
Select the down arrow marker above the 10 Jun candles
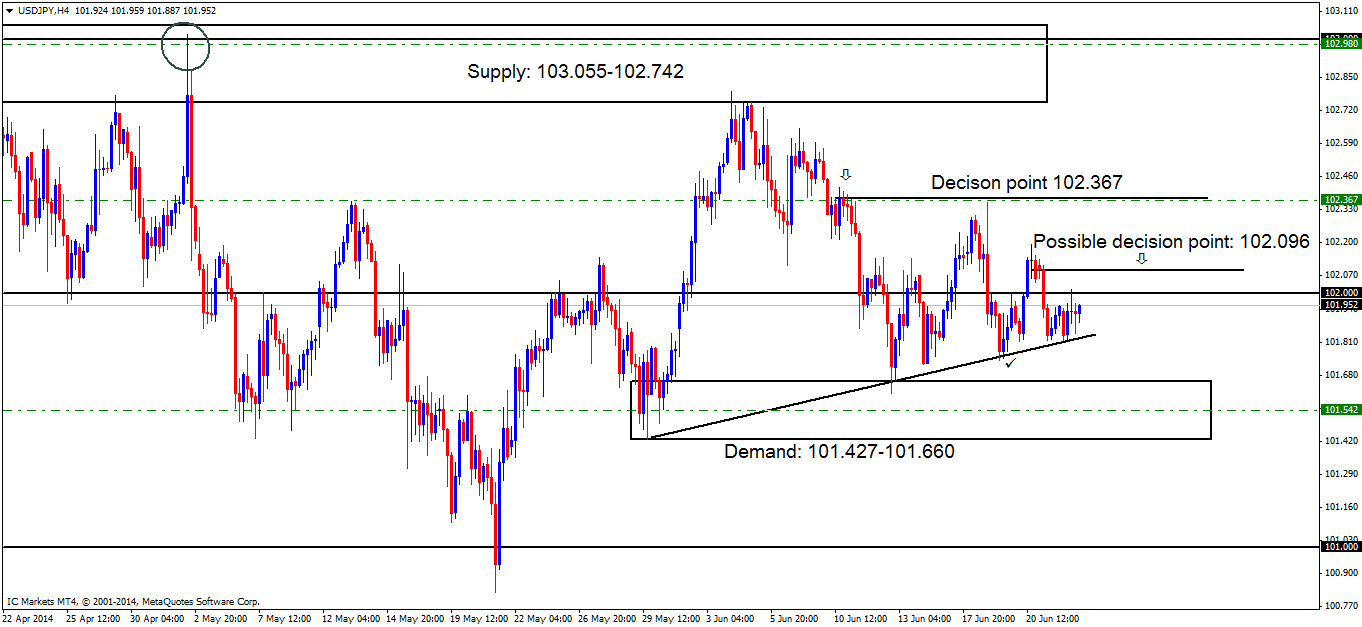pos(845,174)
